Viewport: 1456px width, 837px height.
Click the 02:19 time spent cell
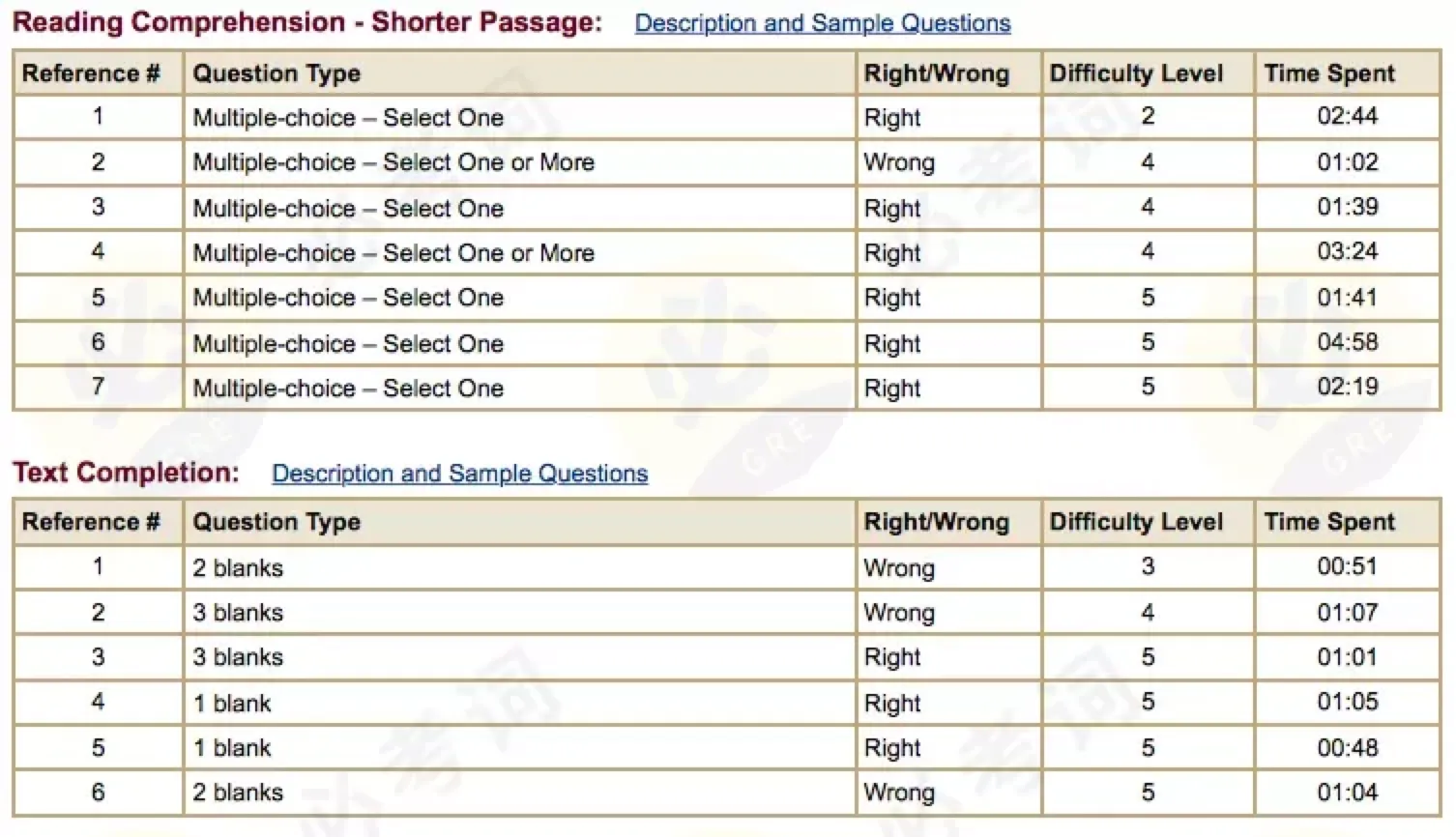(x=1347, y=388)
